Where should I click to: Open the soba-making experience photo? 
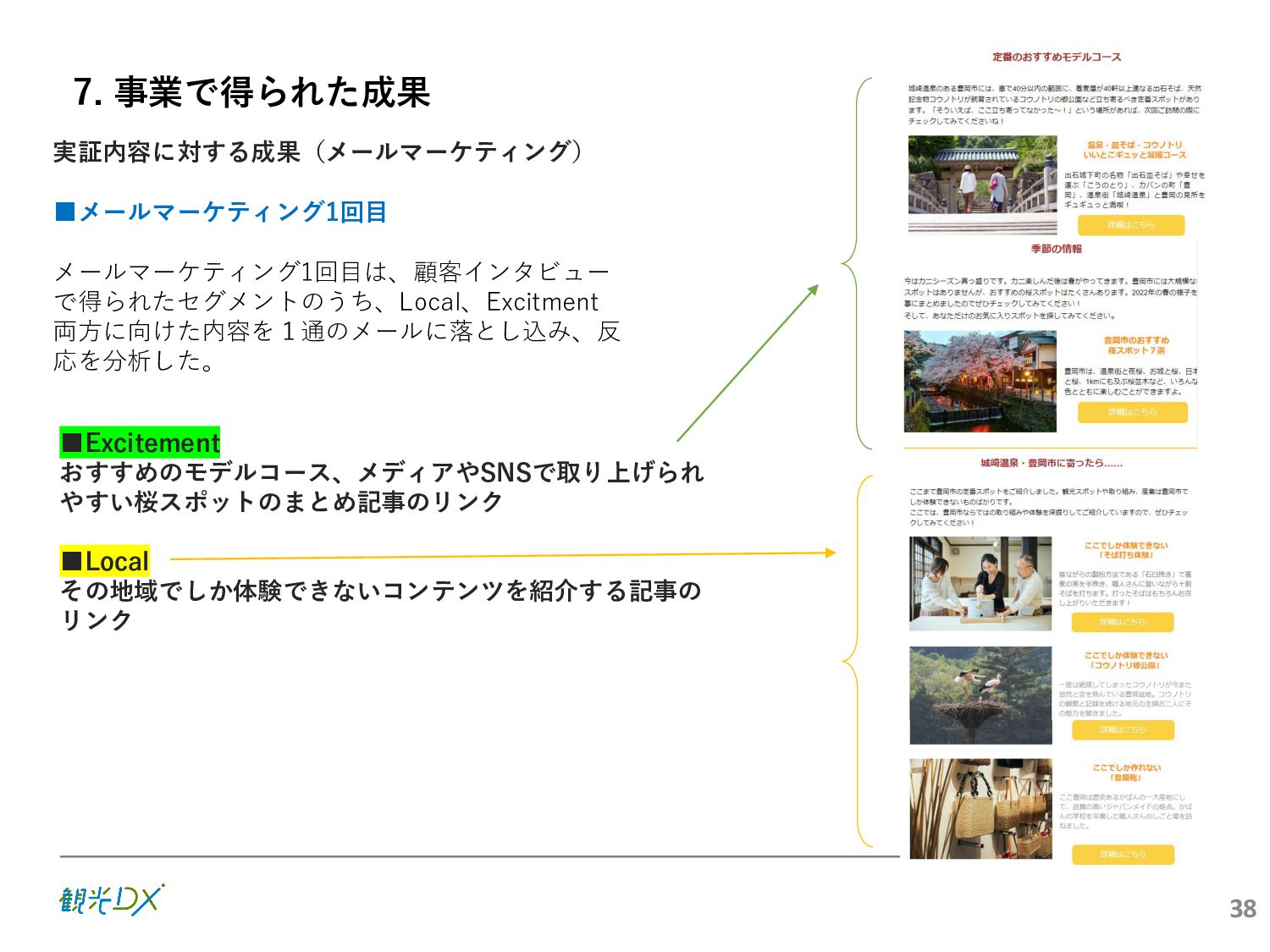[x=980, y=583]
